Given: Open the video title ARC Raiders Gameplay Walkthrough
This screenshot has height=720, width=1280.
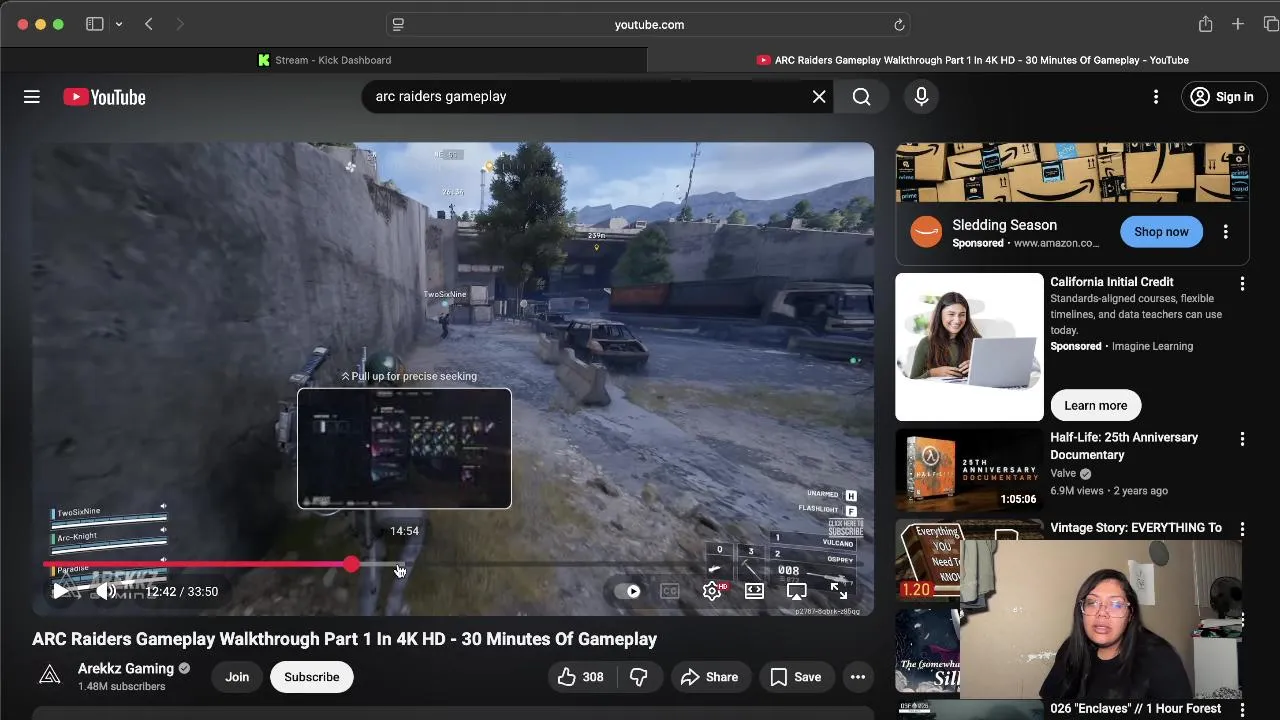Looking at the screenshot, I should [x=344, y=639].
